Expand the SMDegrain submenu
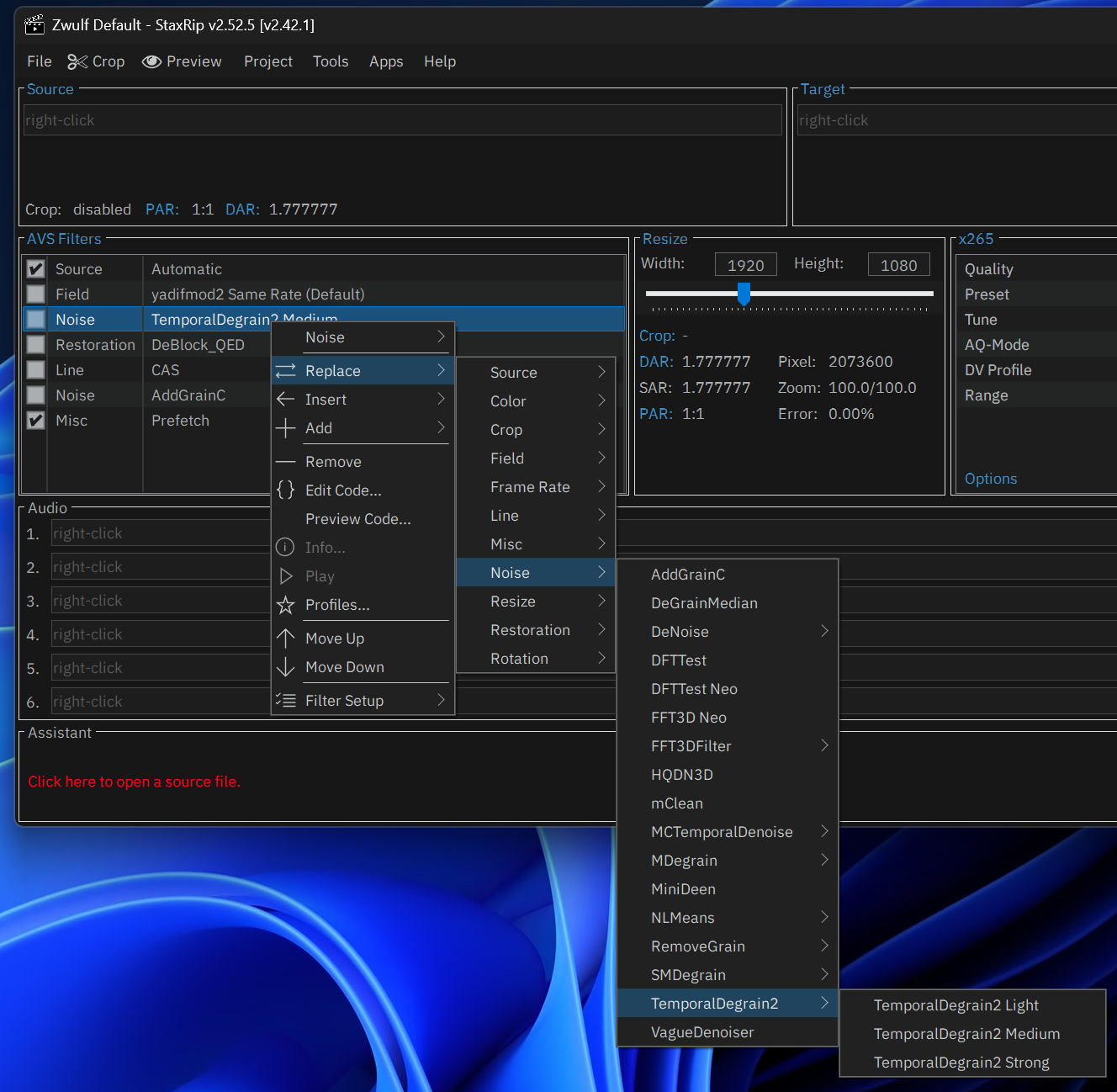The height and width of the screenshot is (1092, 1117). pos(728,975)
